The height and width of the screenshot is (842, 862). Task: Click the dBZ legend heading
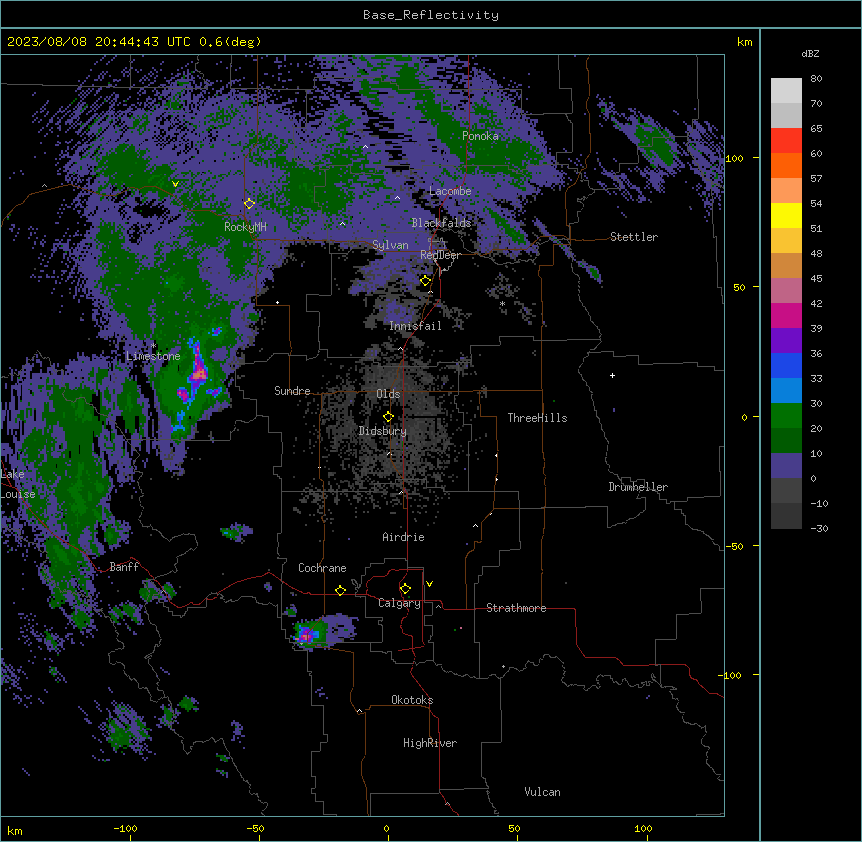click(x=810, y=53)
